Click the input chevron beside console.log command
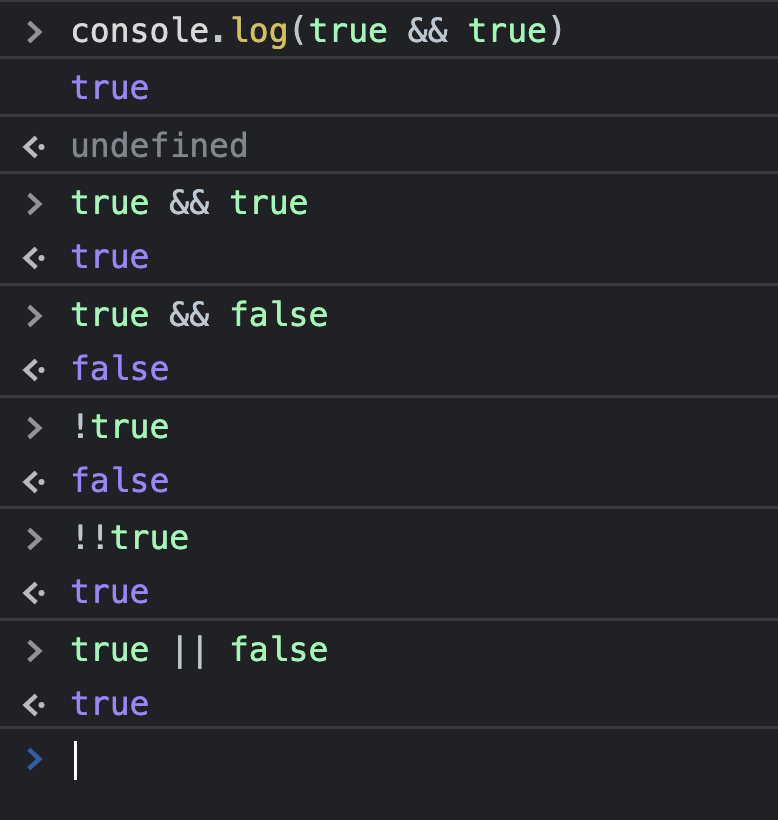 (x=35, y=31)
